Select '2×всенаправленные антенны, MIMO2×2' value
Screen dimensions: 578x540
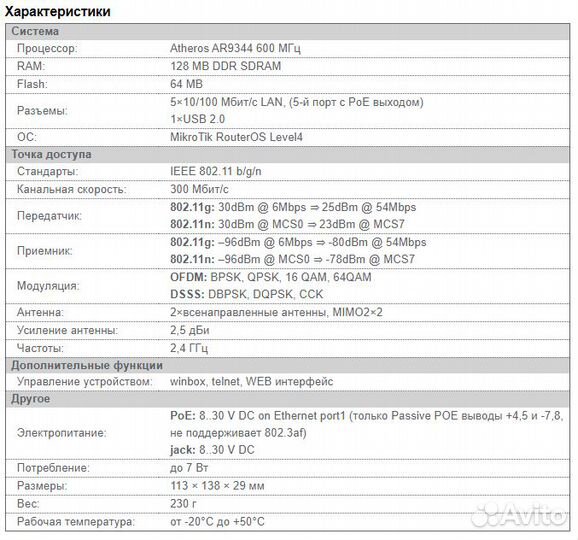276,312
